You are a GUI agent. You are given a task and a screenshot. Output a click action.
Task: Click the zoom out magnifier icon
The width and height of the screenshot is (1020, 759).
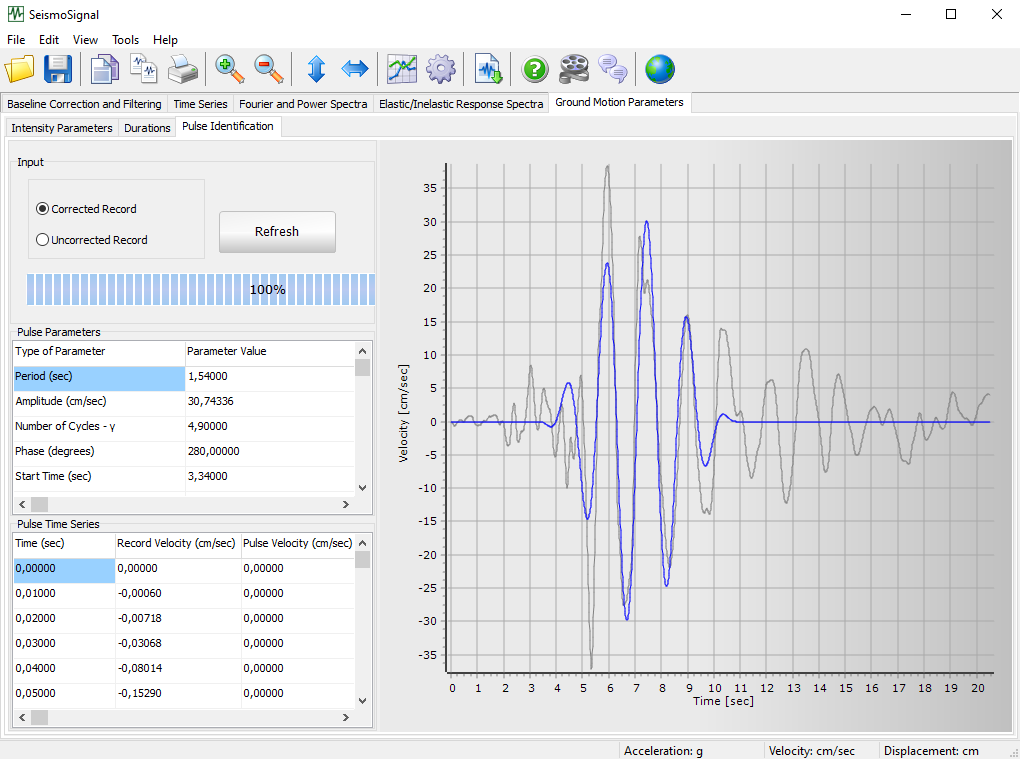(268, 69)
